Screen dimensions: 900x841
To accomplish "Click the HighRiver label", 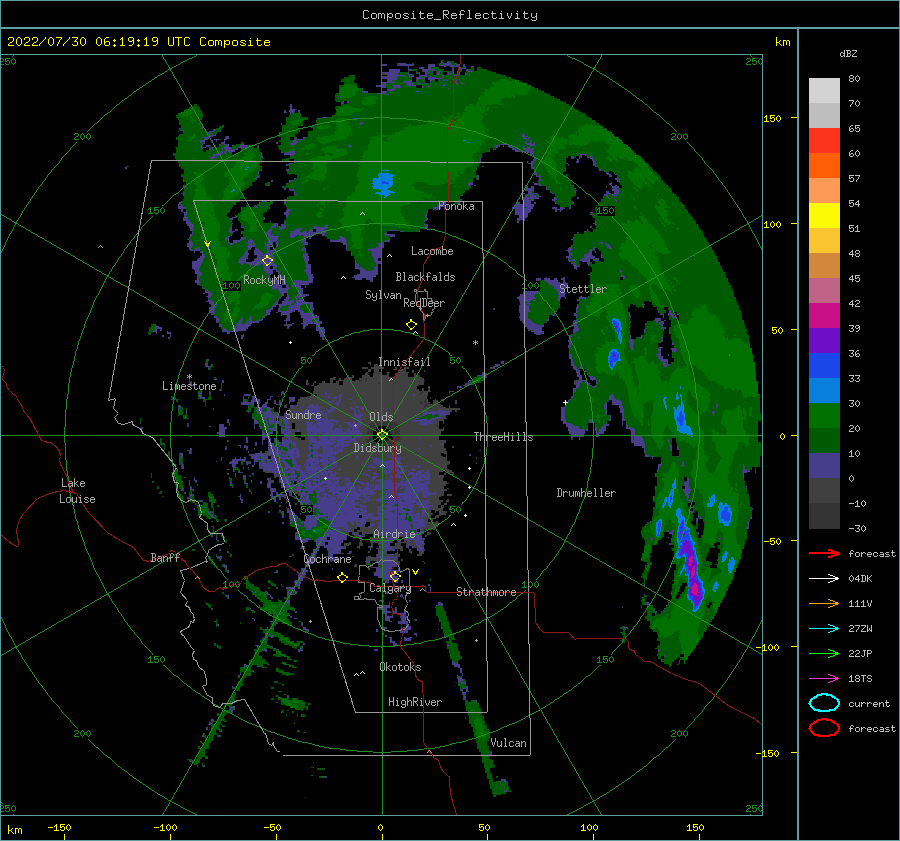I will click(415, 702).
